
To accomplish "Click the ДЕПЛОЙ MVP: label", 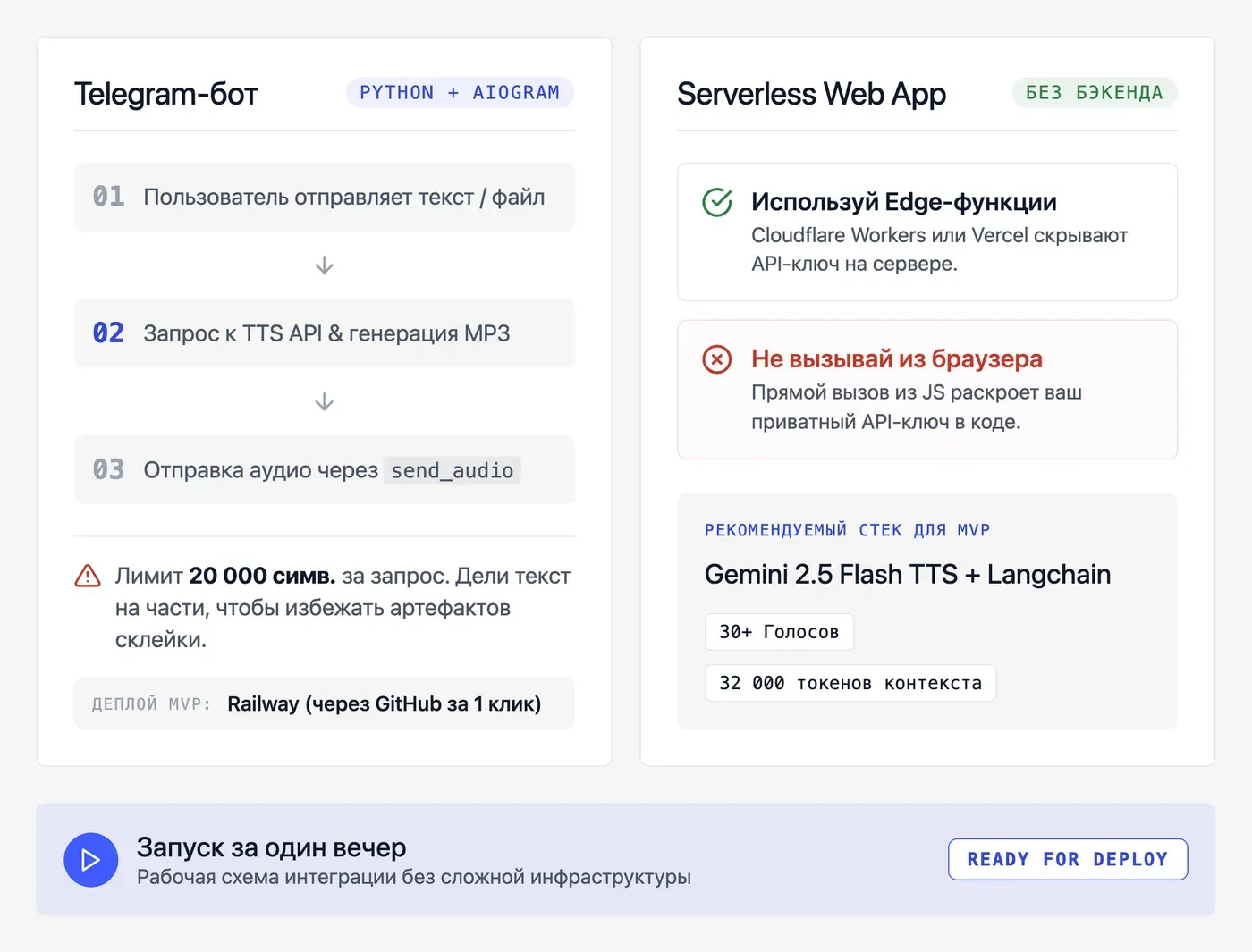I will point(151,704).
